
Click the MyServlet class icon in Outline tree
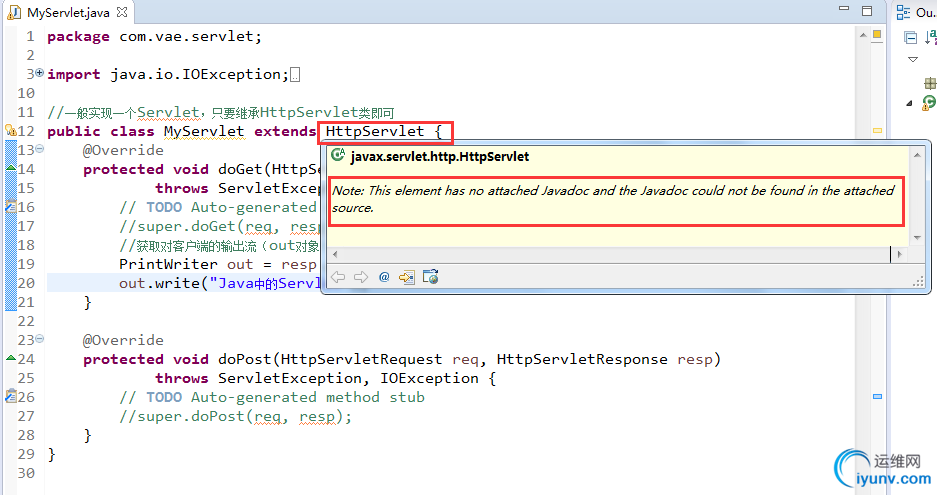[929, 103]
